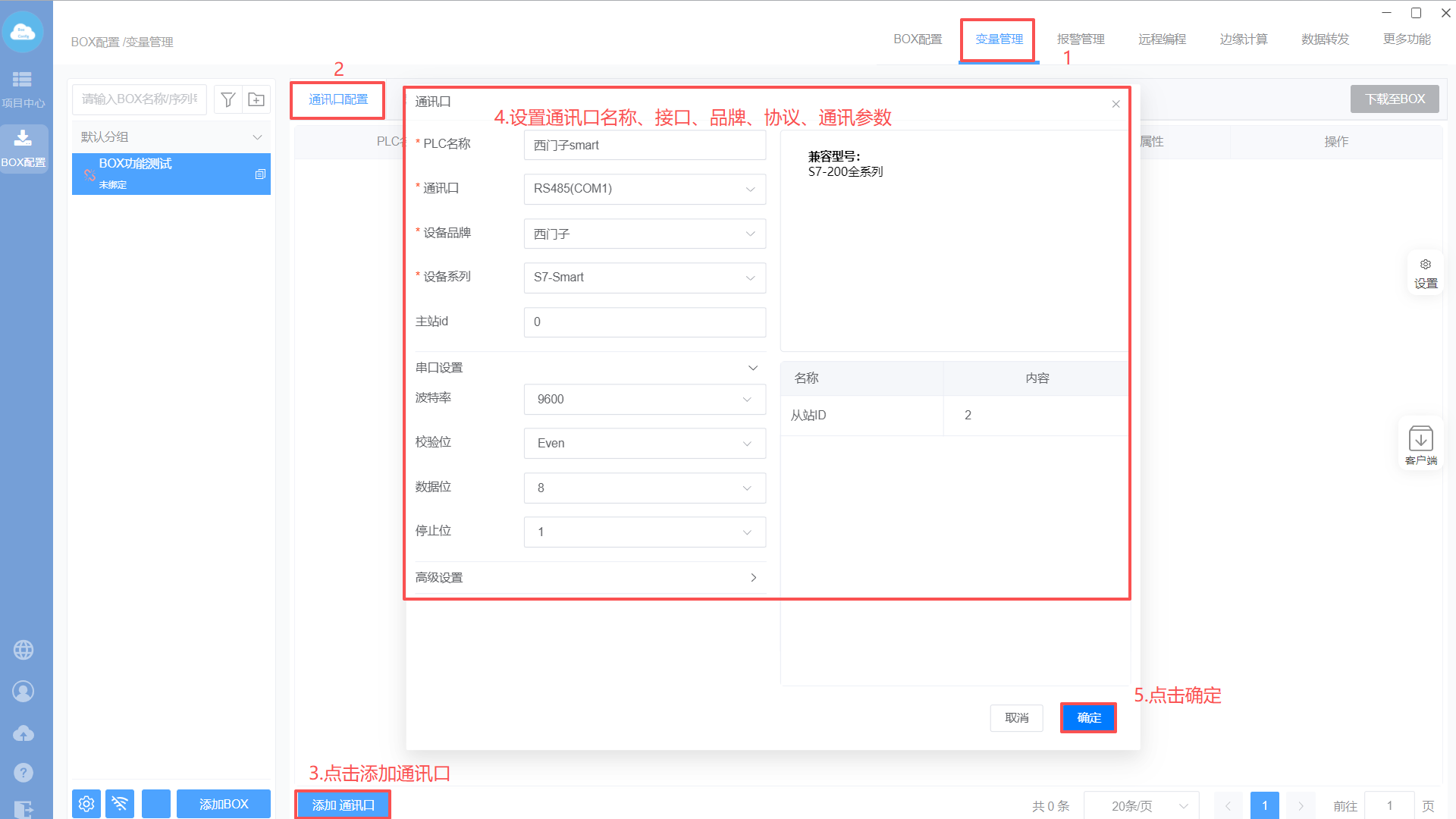
Task: Switch to the 报警管理 tab
Action: [1081, 39]
